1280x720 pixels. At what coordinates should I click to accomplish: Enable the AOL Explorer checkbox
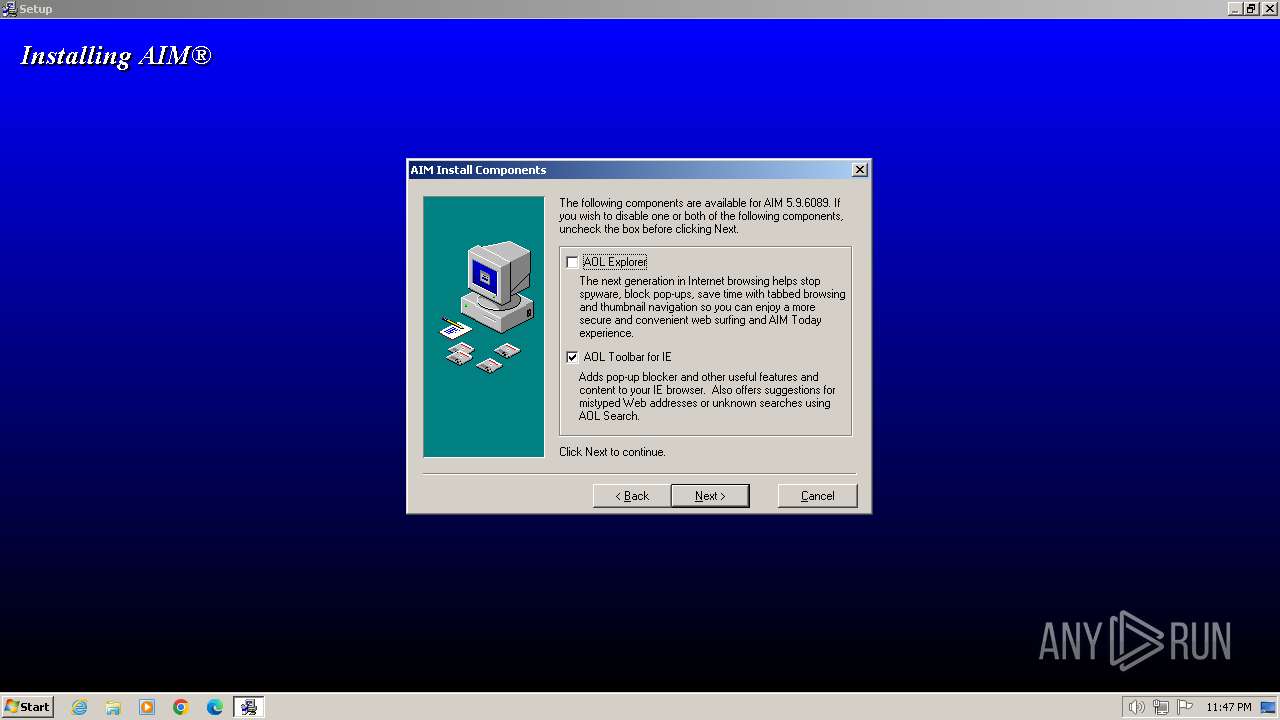tap(572, 262)
